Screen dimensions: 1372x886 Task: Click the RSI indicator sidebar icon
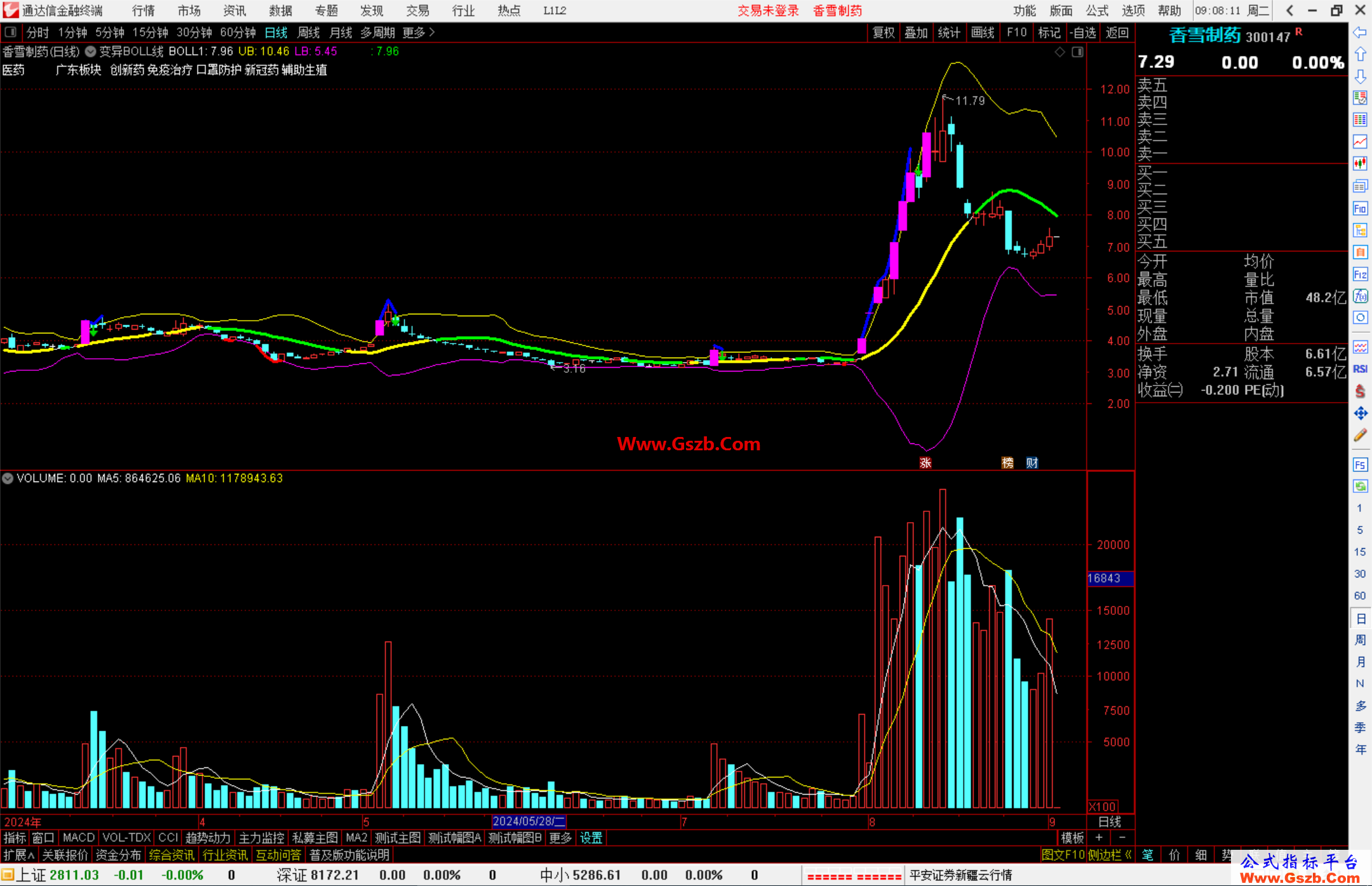[1360, 369]
